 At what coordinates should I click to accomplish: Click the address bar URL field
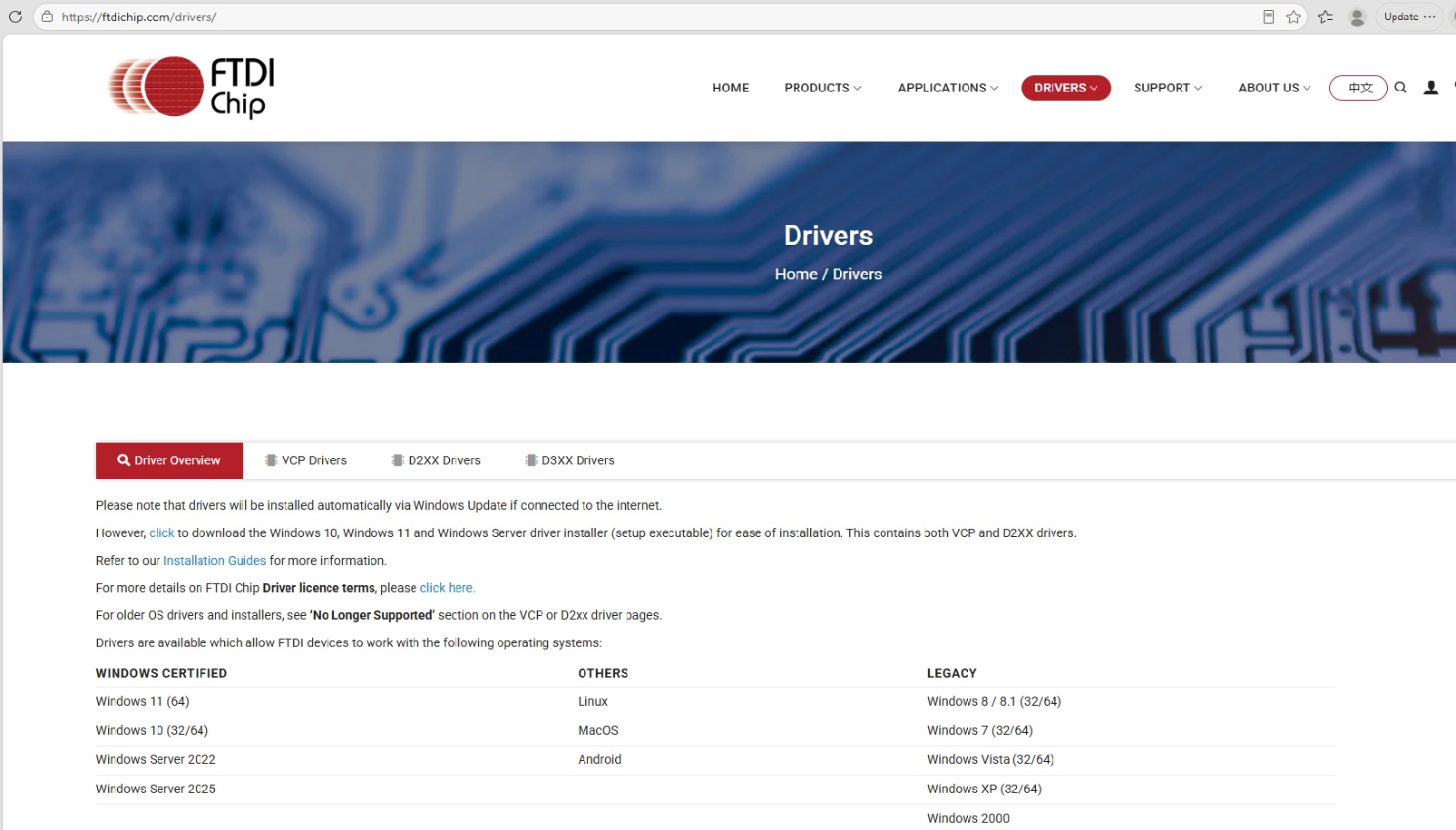635,16
